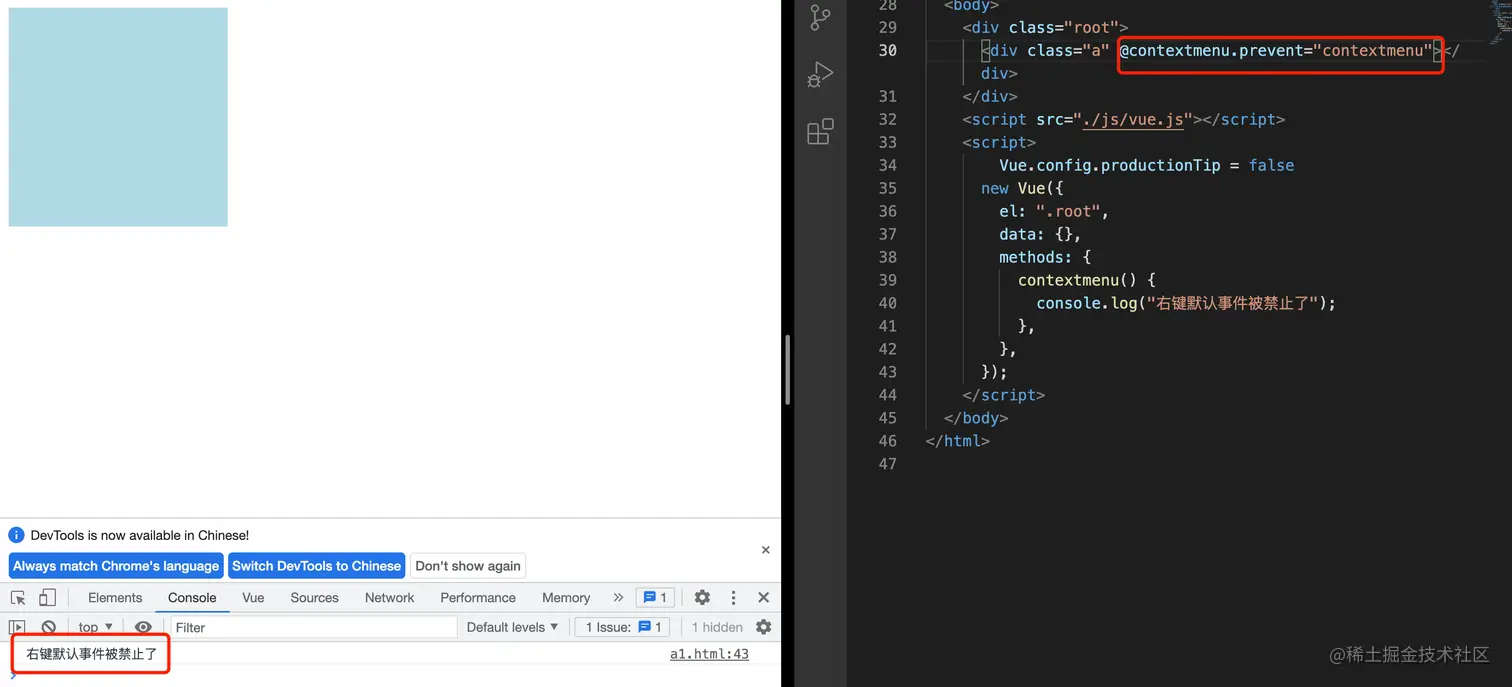Click the logged message 右键默认事件被禁止了
This screenshot has width=1512, height=687.
point(92,654)
